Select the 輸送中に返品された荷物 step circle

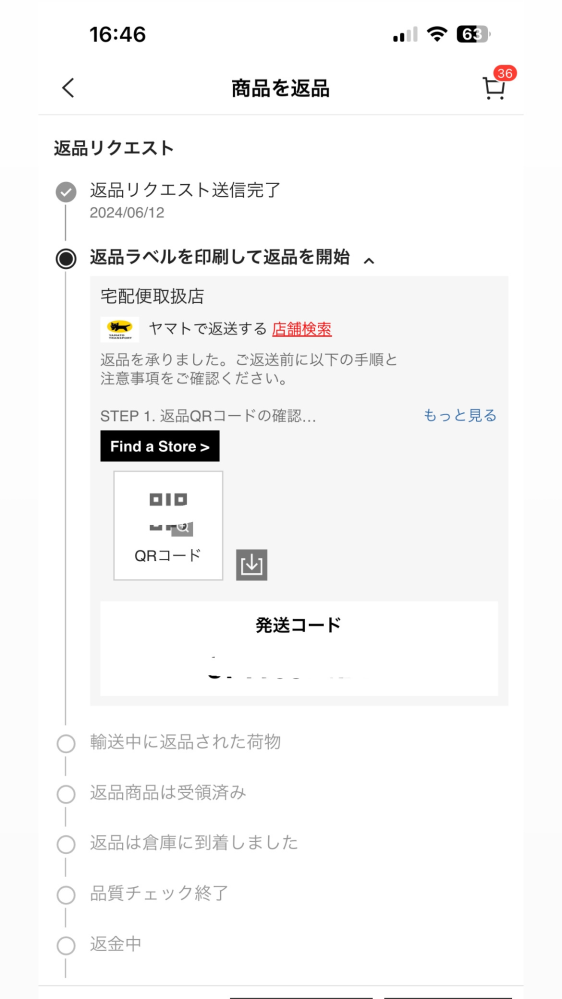(x=66, y=744)
